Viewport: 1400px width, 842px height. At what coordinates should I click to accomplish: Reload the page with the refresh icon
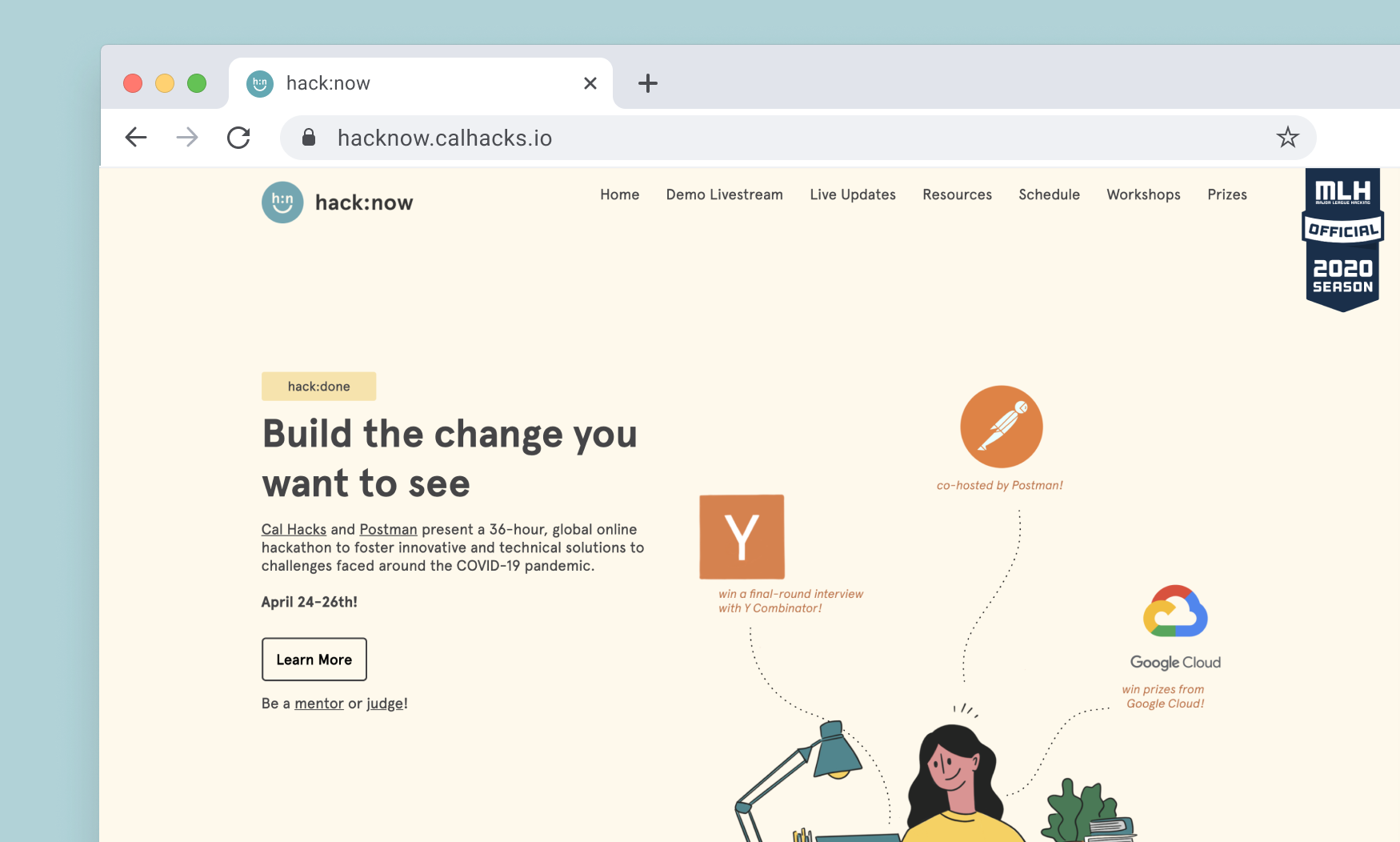coord(238,138)
